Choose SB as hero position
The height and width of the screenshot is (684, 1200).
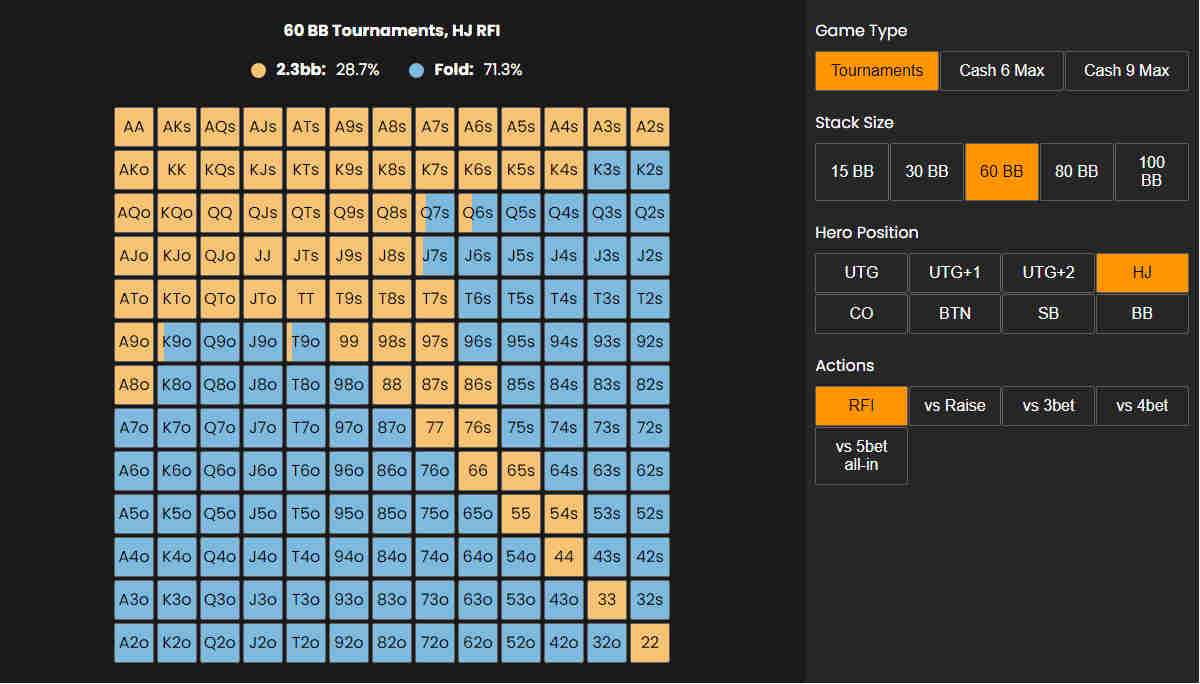(1048, 313)
